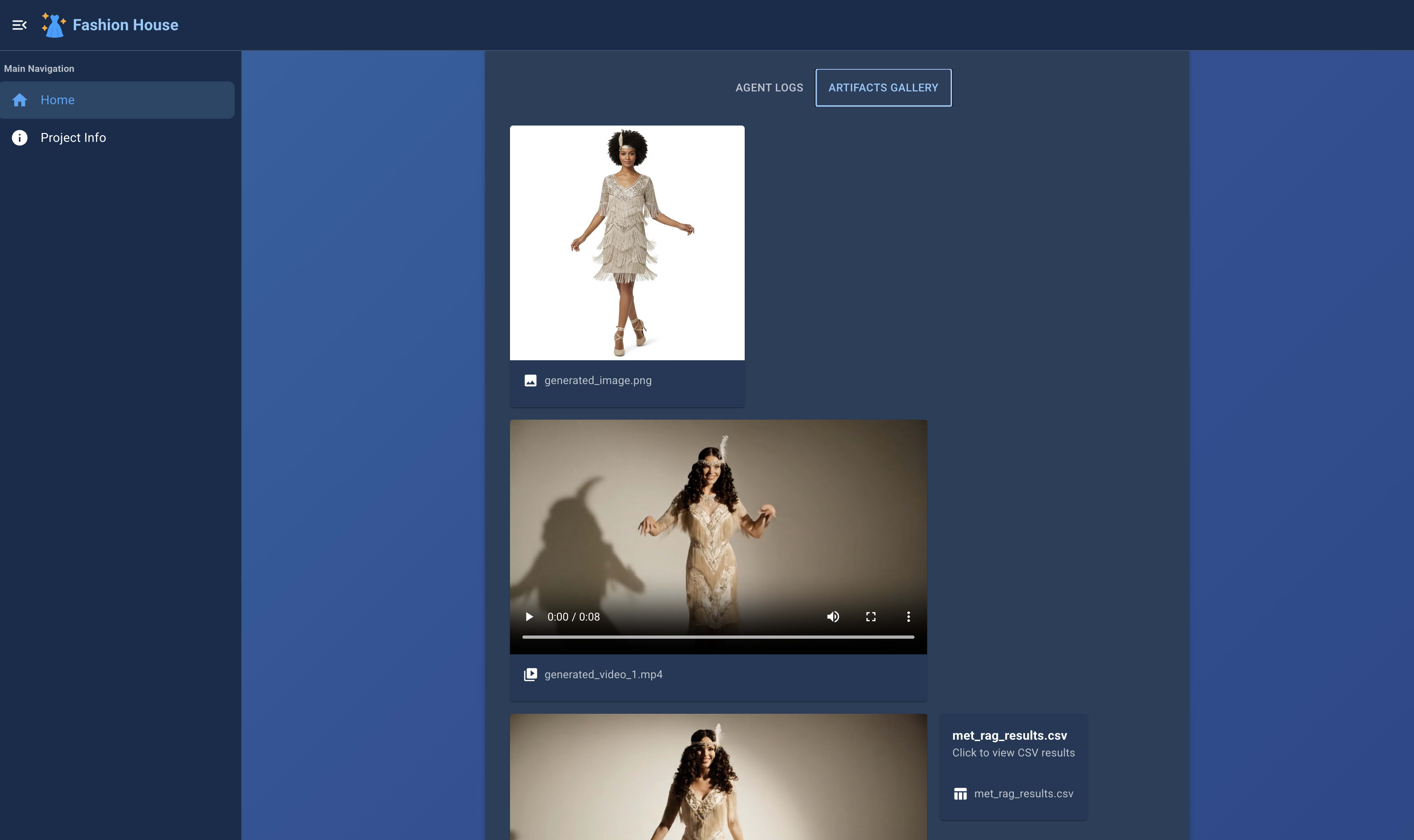
Task: Navigate to Project Info
Action: [x=73, y=138]
